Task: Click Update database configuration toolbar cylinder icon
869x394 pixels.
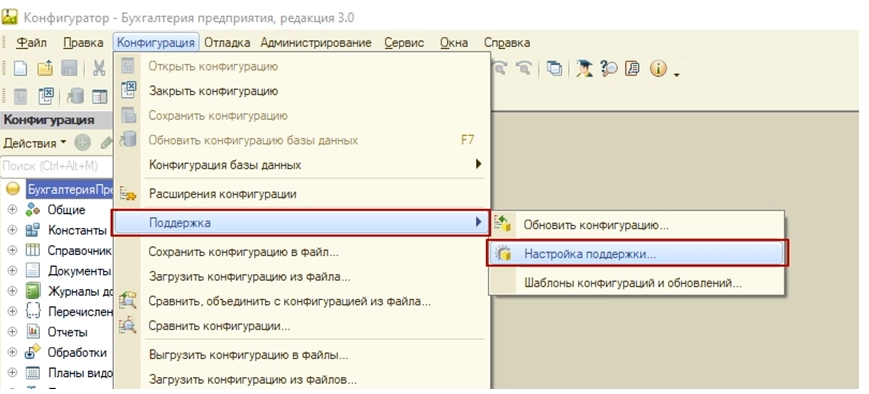Action: click(x=75, y=96)
